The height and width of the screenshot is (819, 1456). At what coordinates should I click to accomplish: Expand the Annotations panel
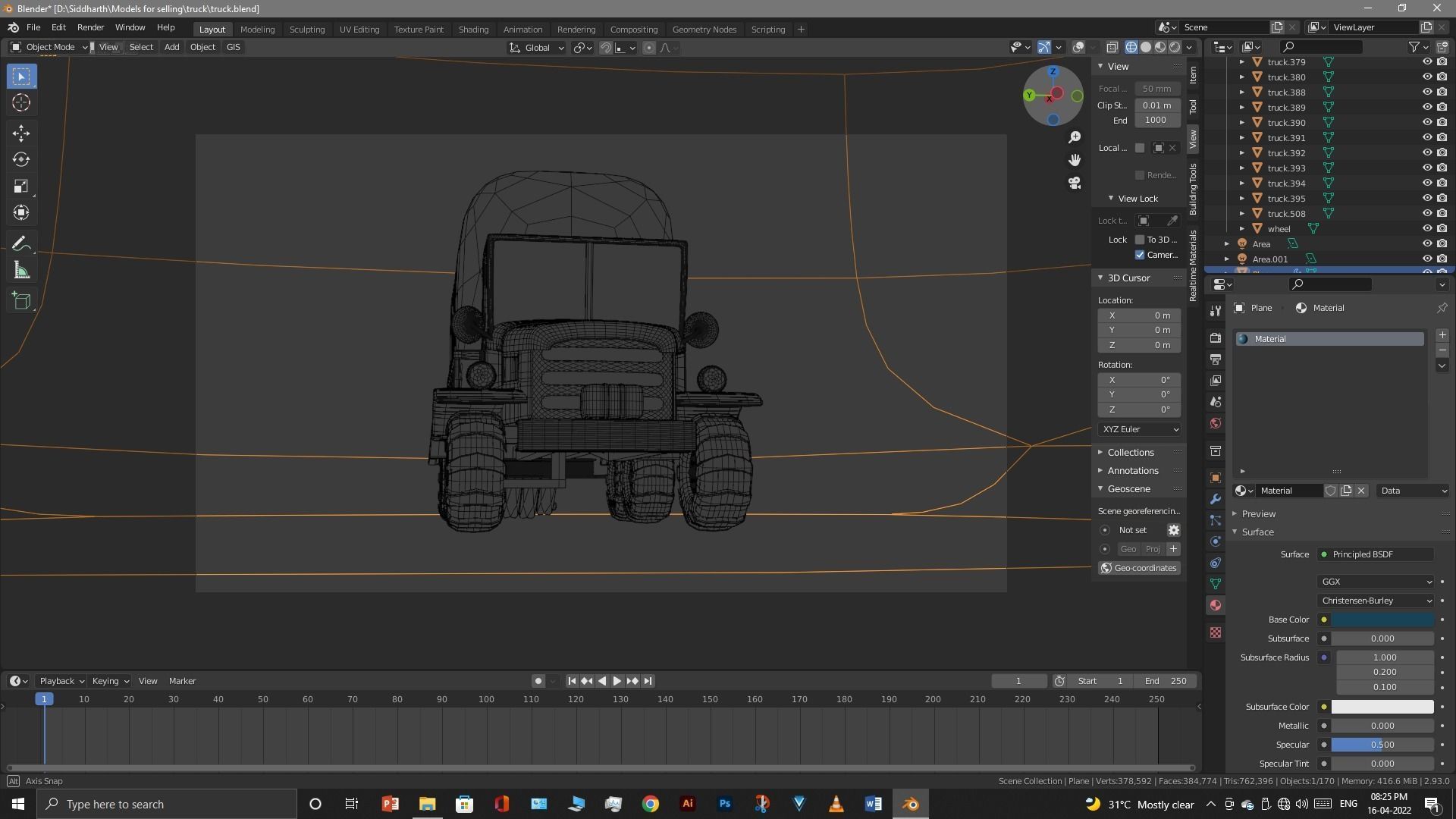[1133, 471]
